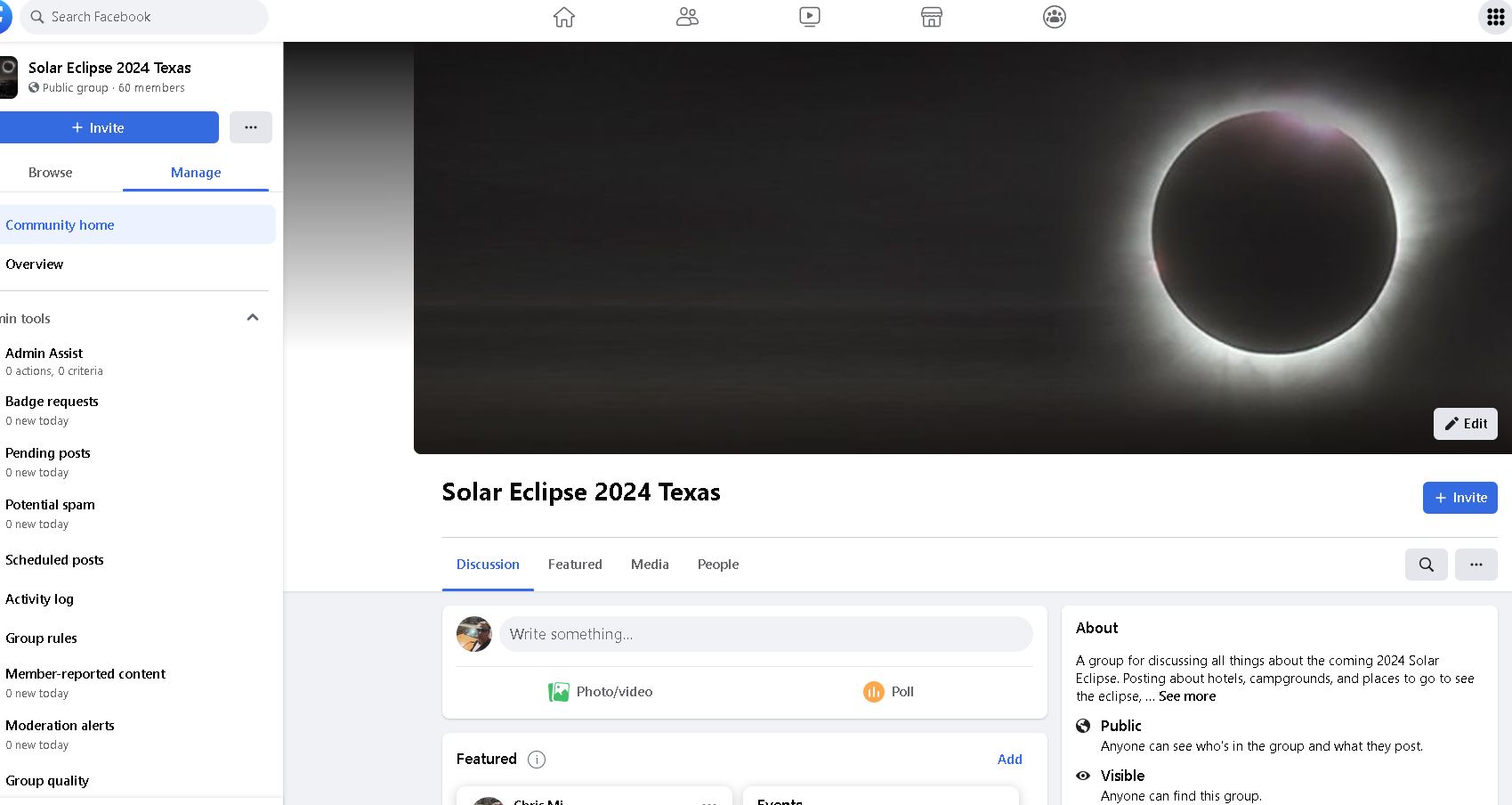
Task: Open the nine-dot Menu grid icon
Action: click(1495, 17)
